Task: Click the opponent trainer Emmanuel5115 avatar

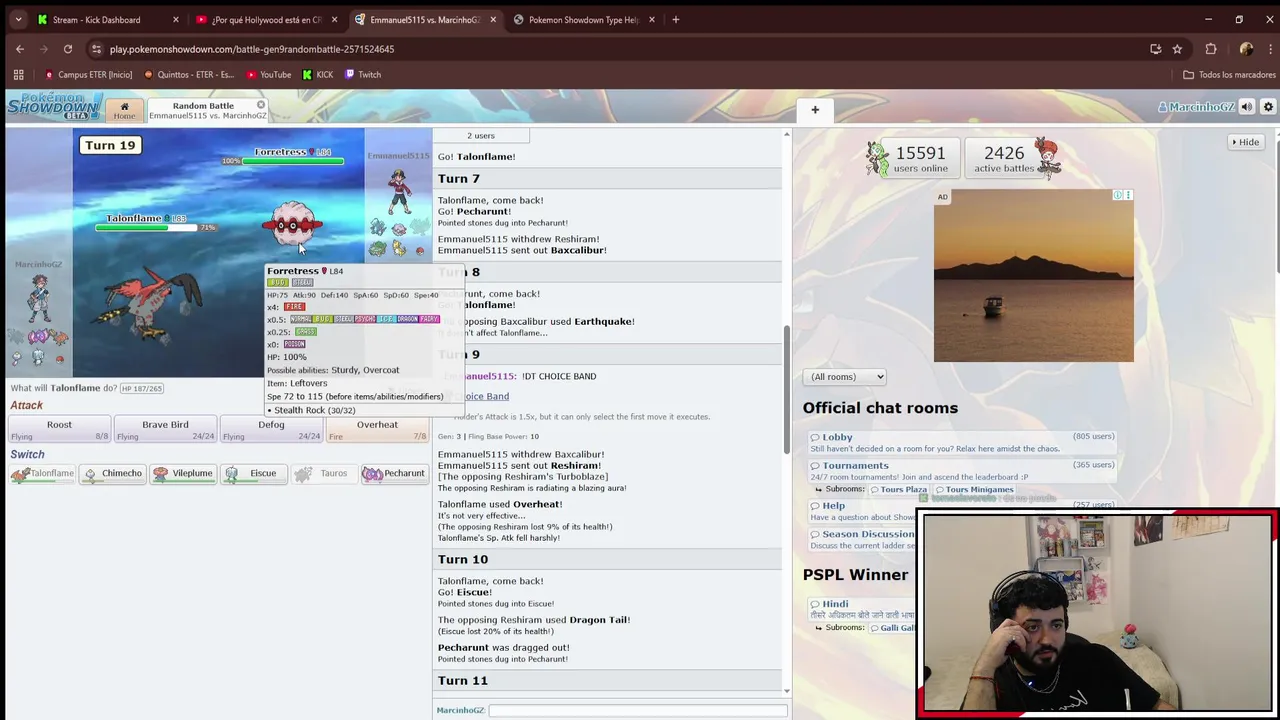Action: pyautogui.click(x=398, y=192)
